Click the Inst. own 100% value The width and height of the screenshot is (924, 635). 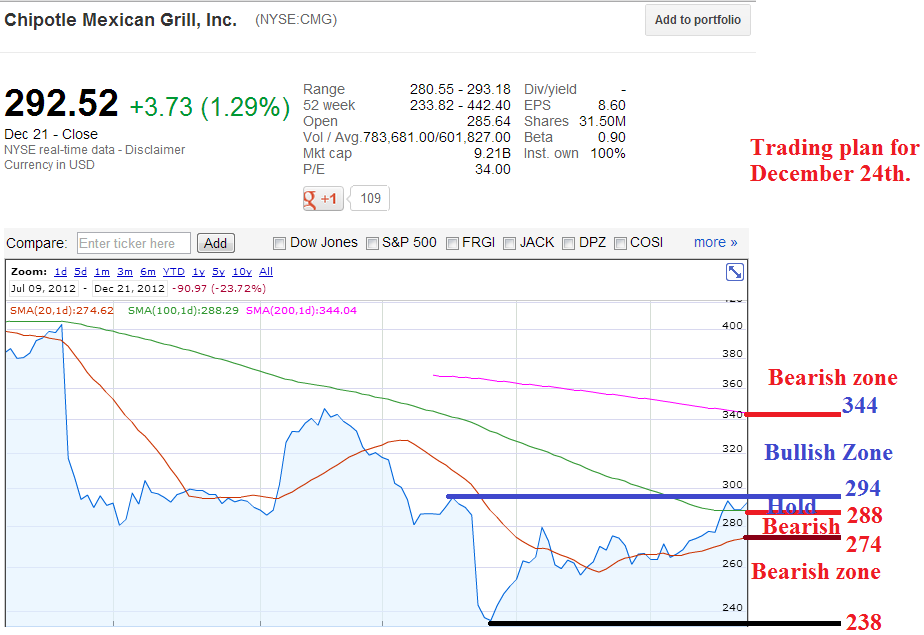point(608,153)
